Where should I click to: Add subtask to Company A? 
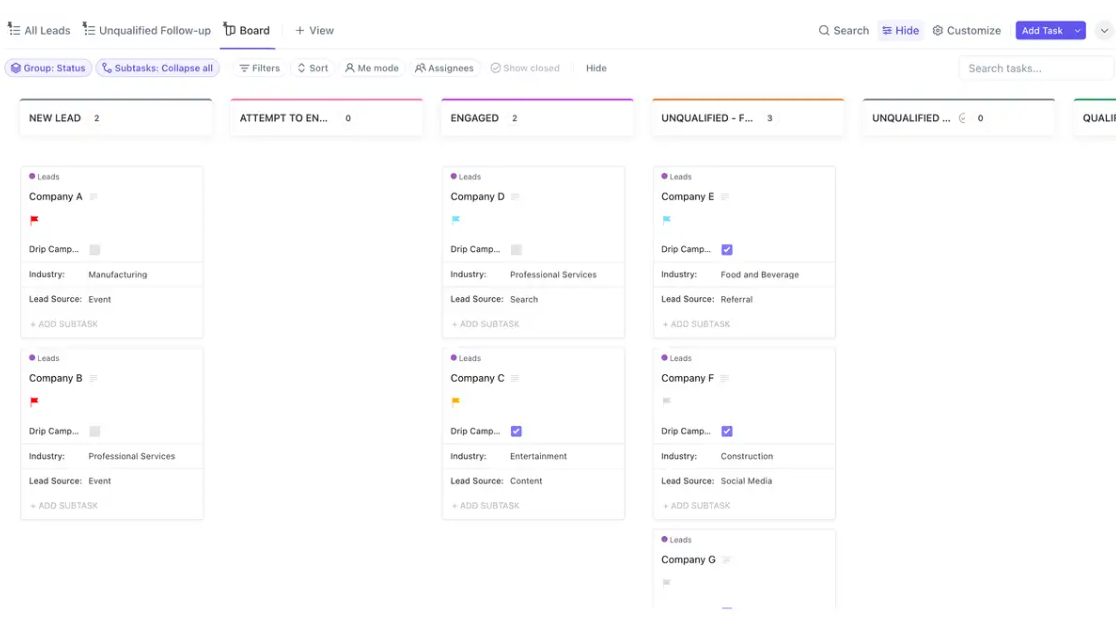coord(64,324)
